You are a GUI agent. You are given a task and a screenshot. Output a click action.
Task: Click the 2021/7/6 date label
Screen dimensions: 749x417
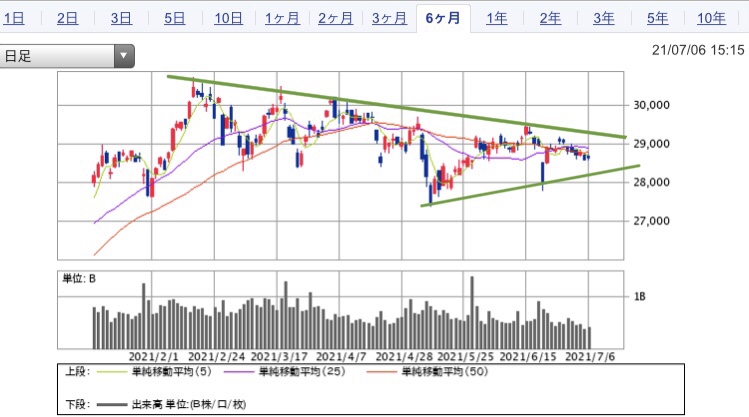(590, 357)
